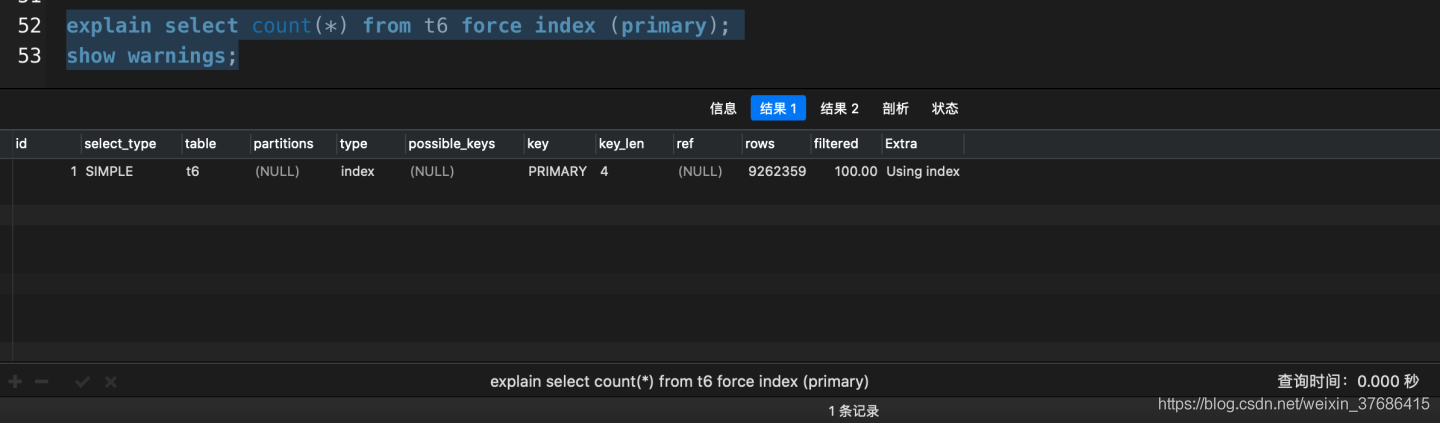The image size is (1440, 423).
Task: Click the discard changes X icon
Action: [x=111, y=382]
